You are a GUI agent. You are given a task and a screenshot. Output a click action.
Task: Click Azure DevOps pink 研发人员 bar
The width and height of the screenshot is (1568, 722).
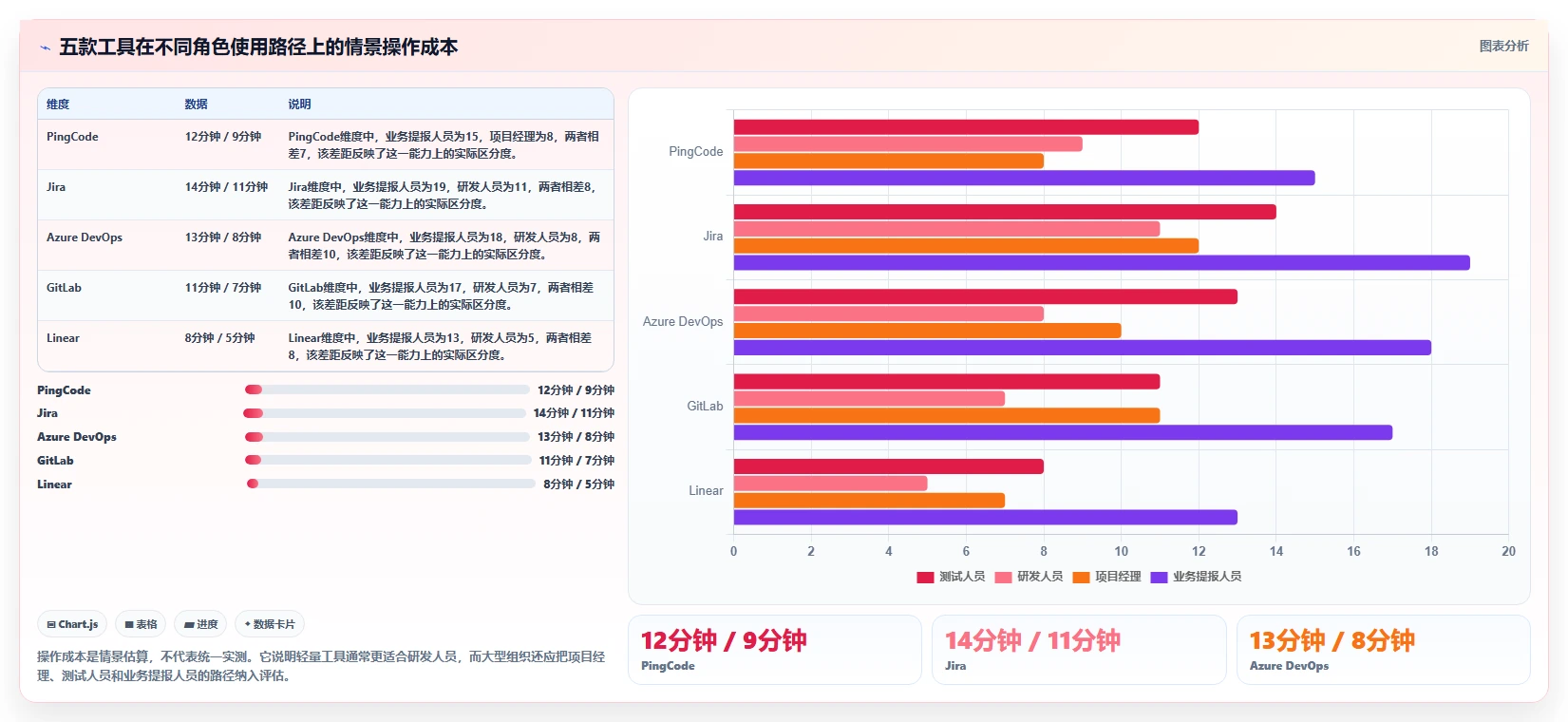tap(889, 313)
